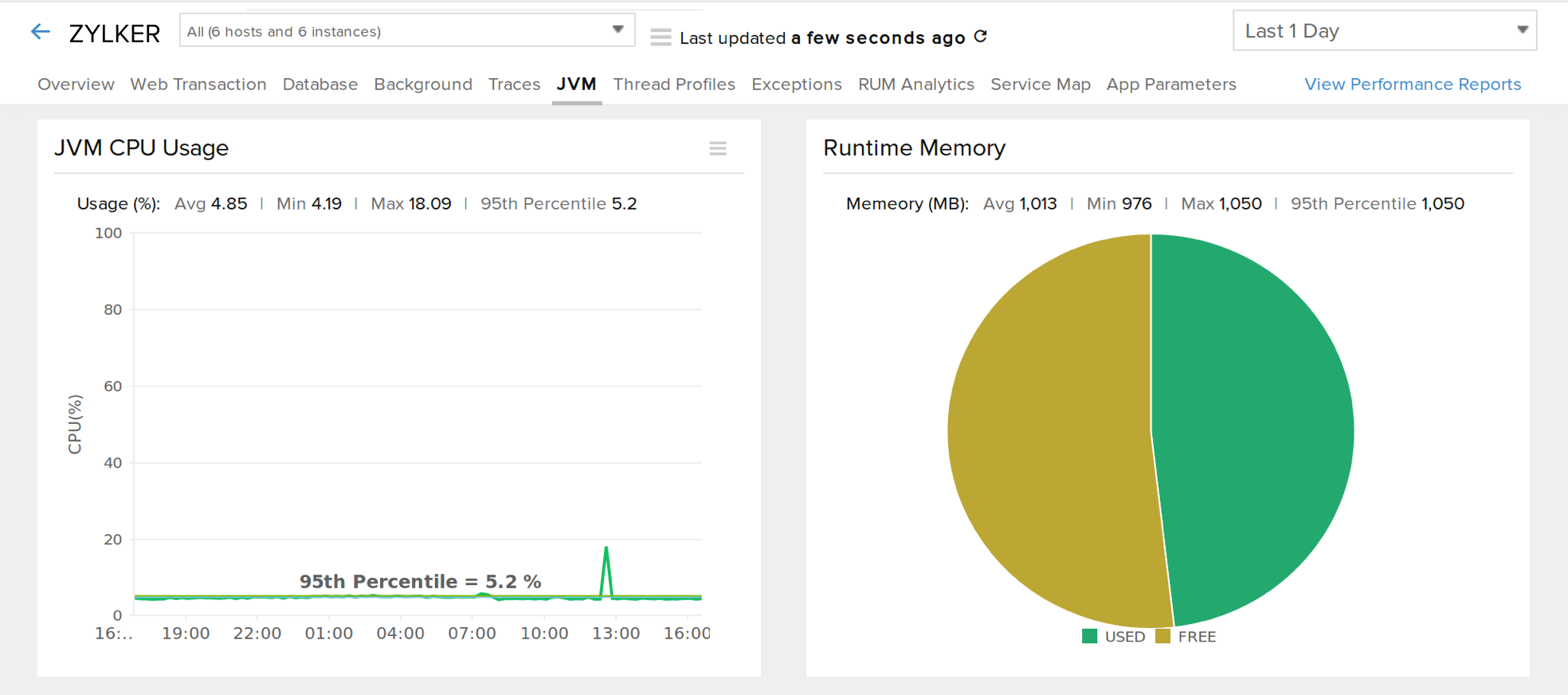Refresh data with the reload icon

pos(981,37)
